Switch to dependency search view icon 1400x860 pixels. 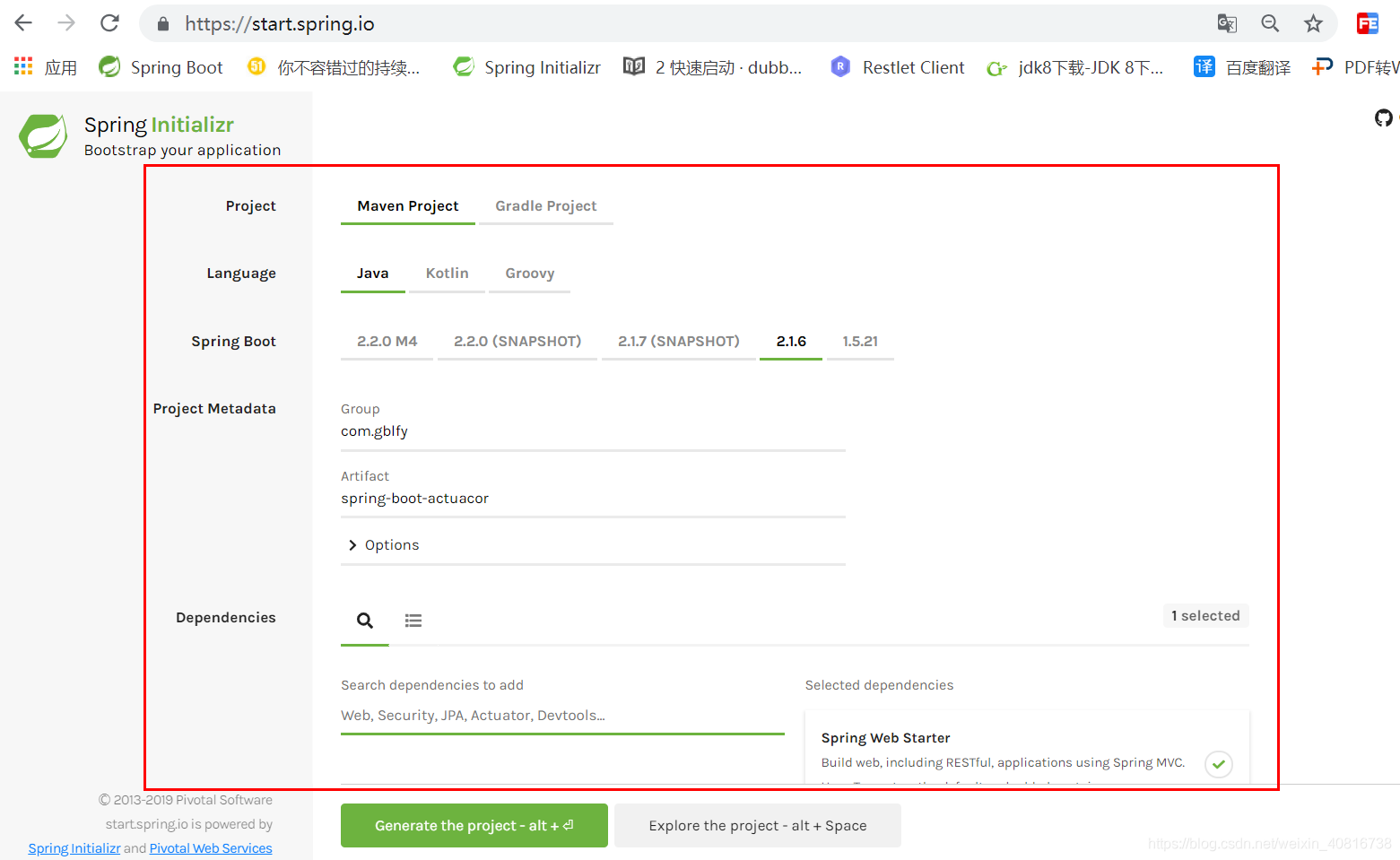click(365, 621)
